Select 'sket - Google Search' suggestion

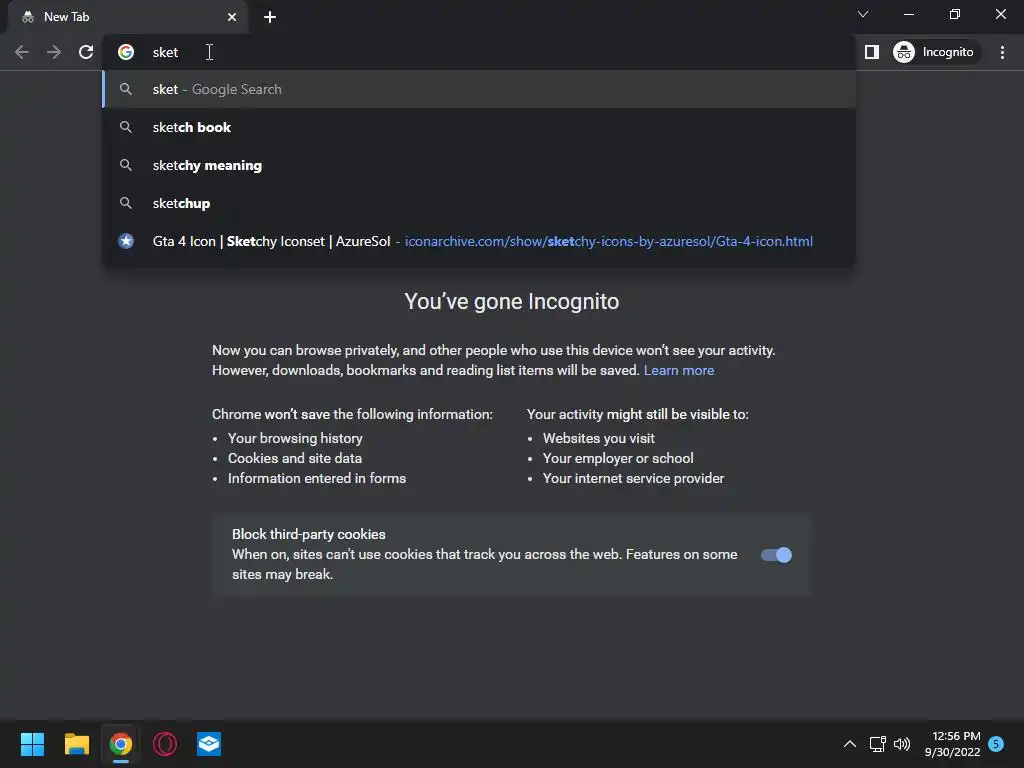[x=479, y=89]
